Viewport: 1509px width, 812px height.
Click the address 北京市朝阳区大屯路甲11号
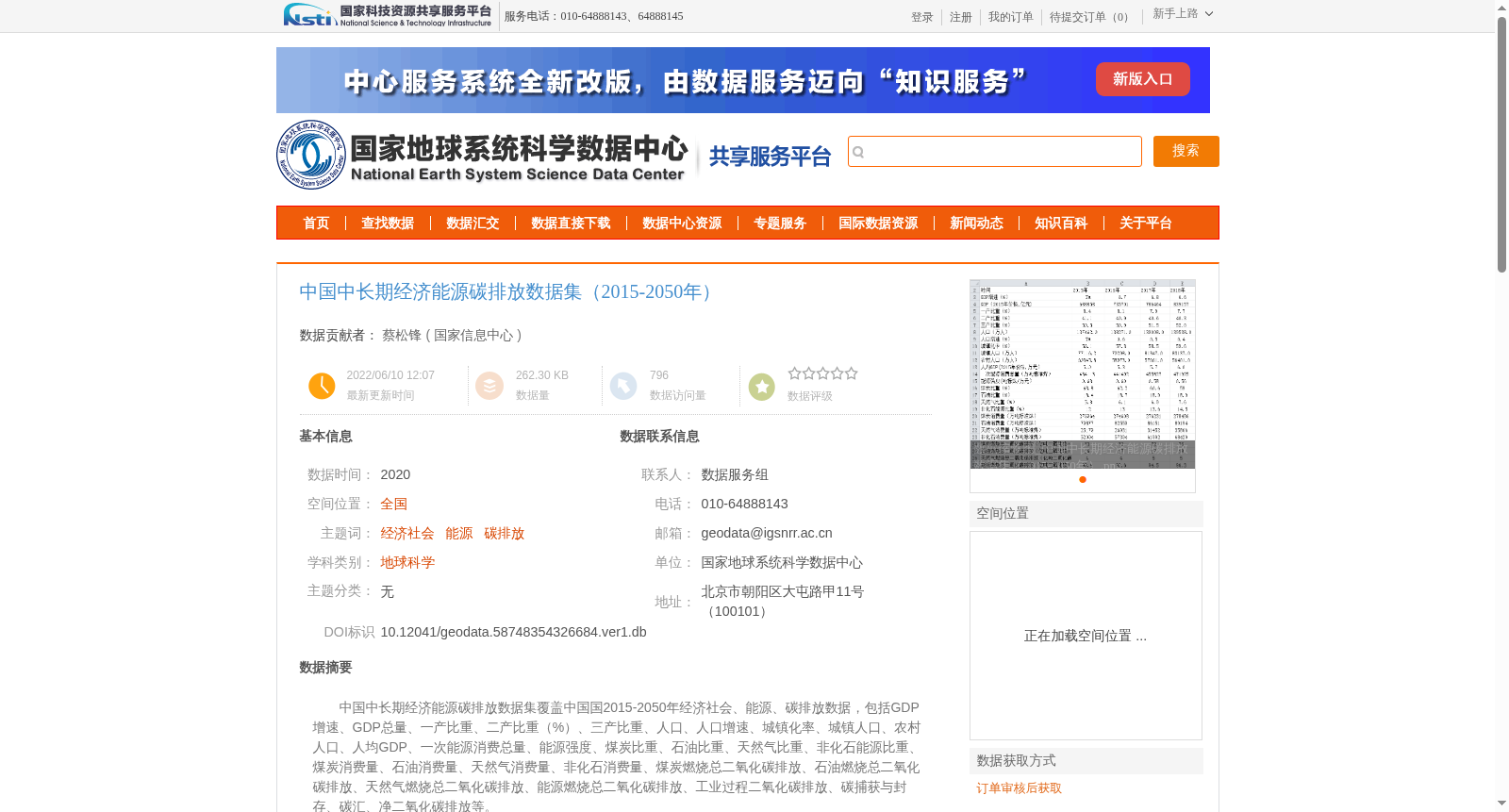(782, 591)
